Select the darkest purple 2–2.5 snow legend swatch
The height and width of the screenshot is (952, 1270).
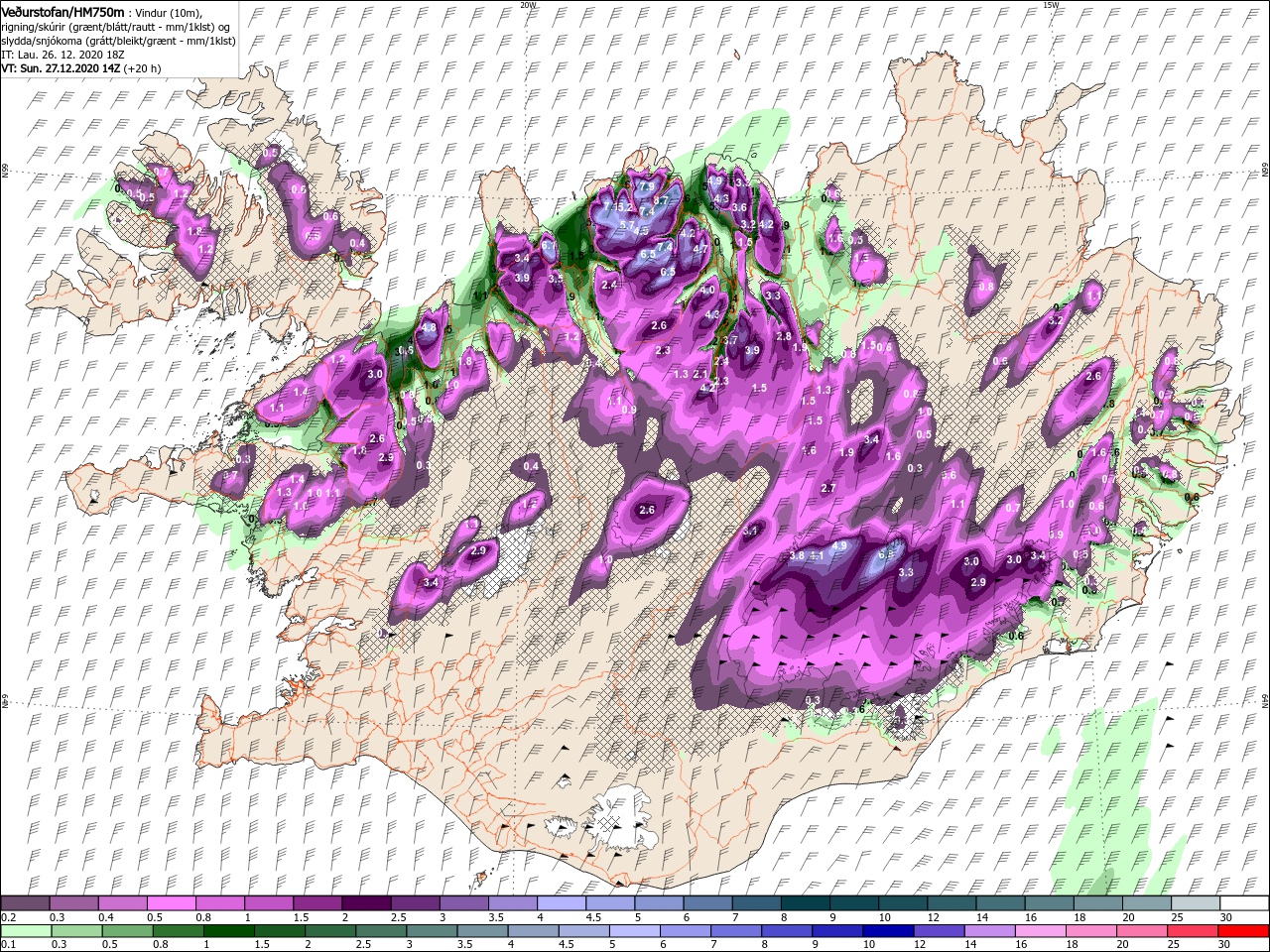[x=366, y=902]
